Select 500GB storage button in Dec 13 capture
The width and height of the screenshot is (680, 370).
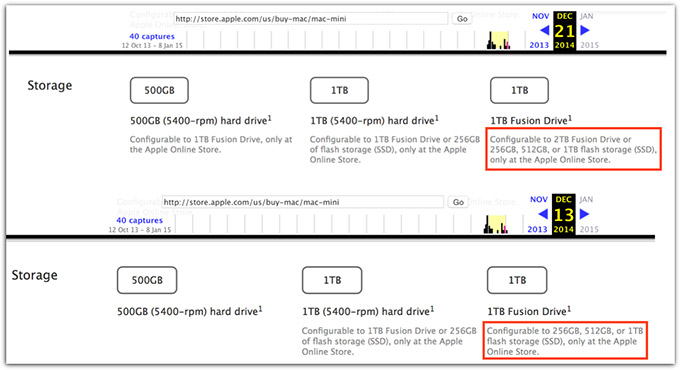[x=147, y=280]
